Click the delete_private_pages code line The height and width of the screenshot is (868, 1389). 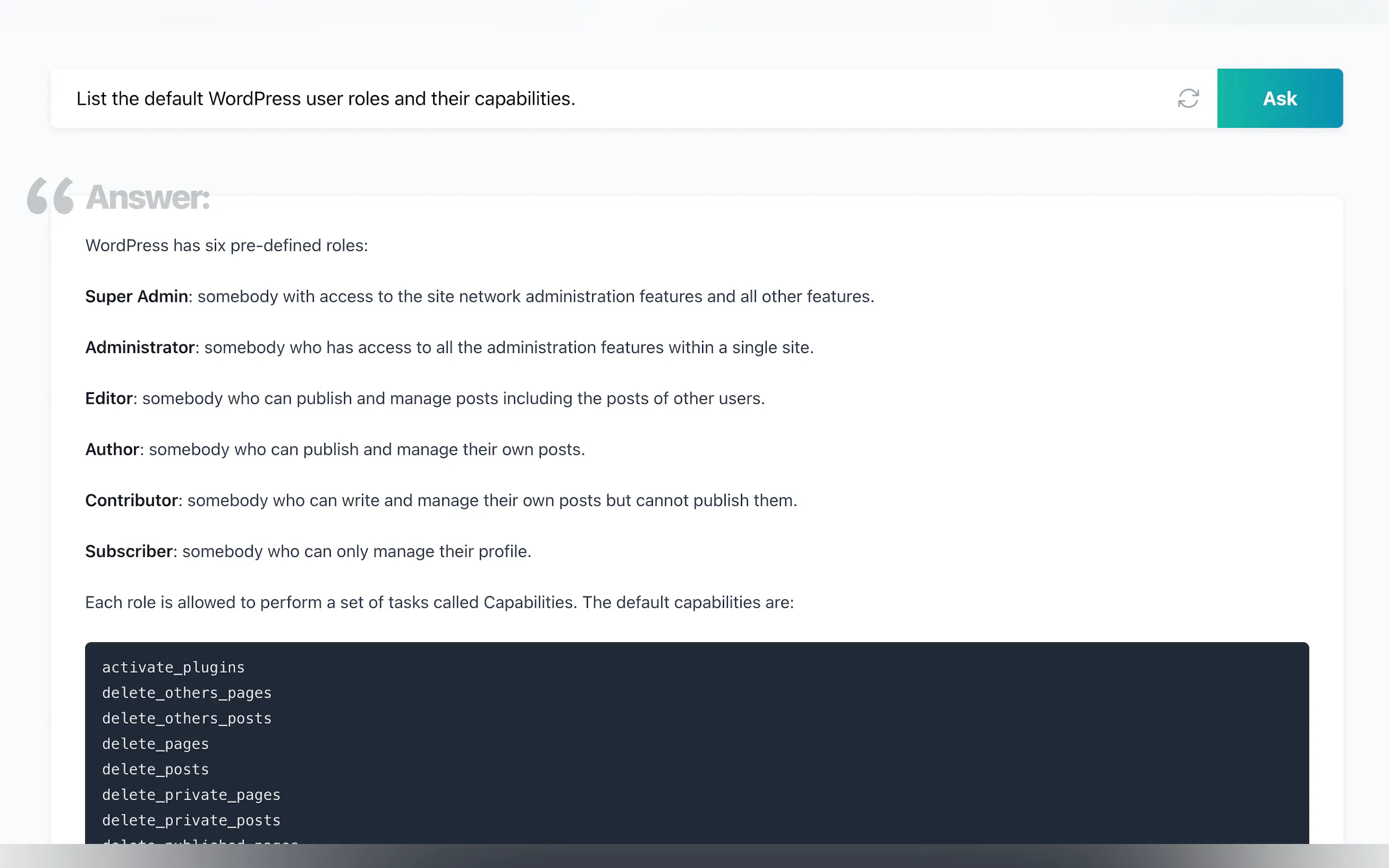[191, 795]
